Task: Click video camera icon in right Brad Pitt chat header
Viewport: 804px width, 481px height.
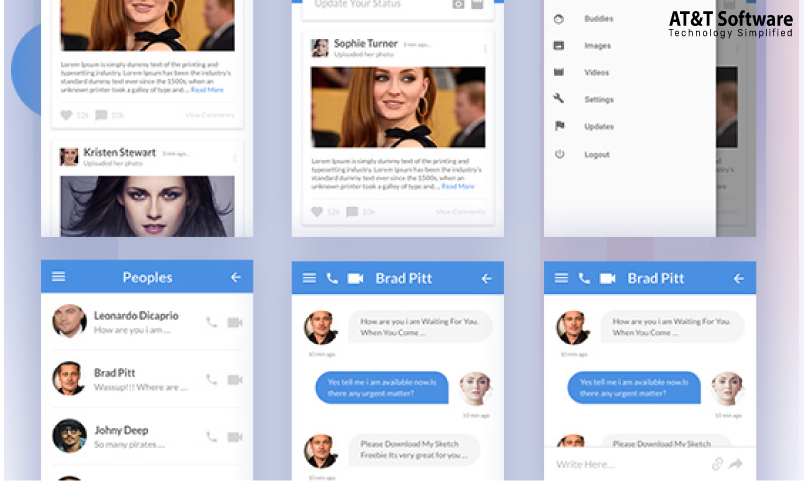Action: 608,278
